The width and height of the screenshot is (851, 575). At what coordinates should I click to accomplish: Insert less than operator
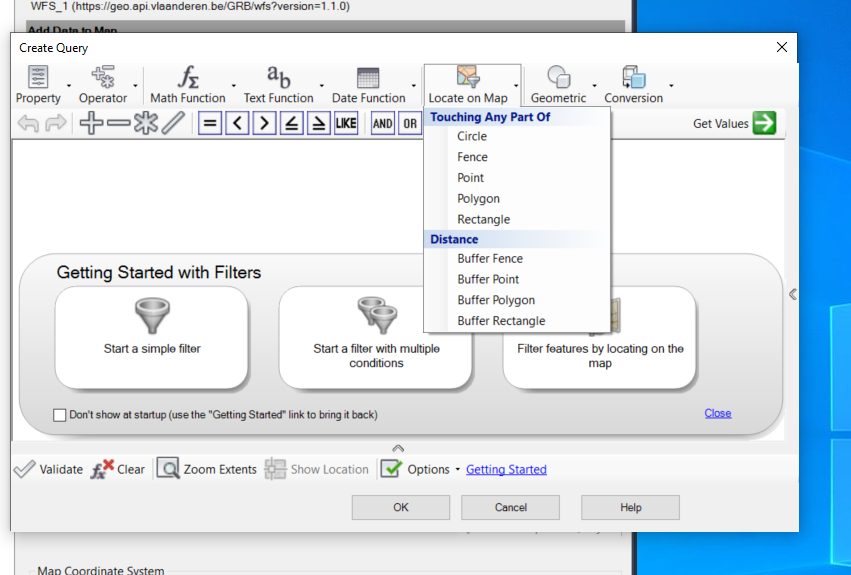tap(237, 123)
